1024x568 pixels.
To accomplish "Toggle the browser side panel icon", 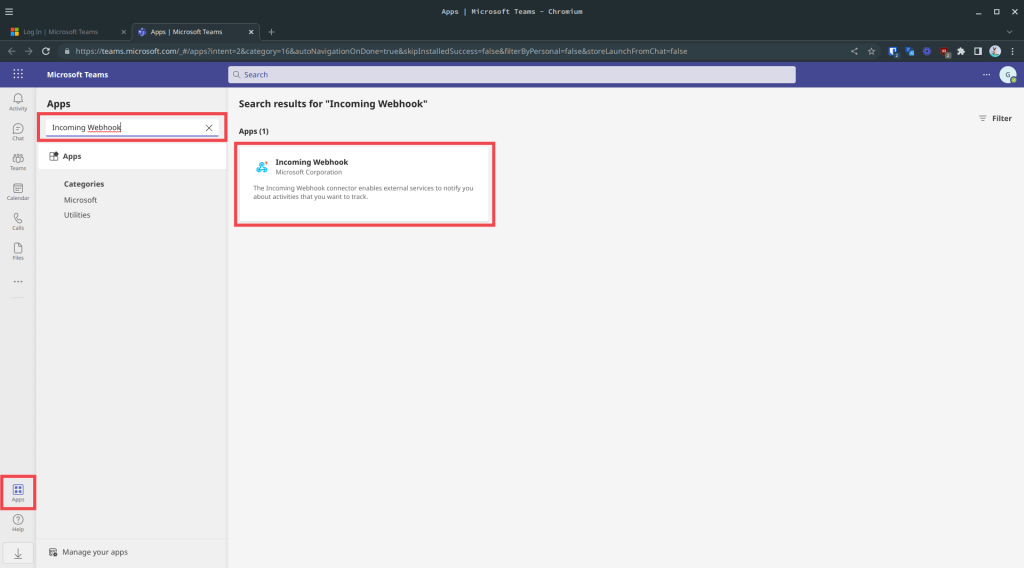I will click(x=978, y=51).
